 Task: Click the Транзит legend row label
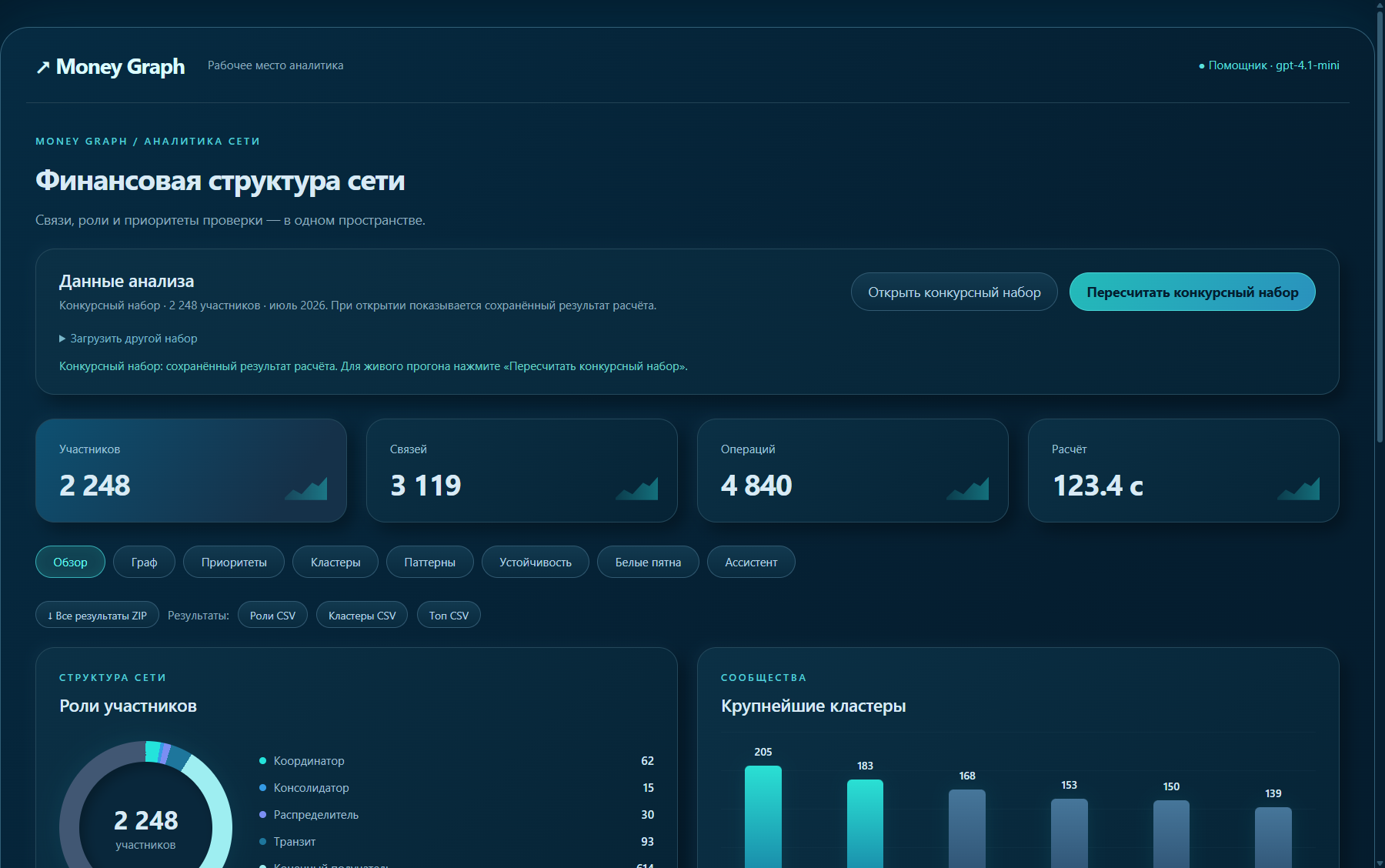(295, 842)
